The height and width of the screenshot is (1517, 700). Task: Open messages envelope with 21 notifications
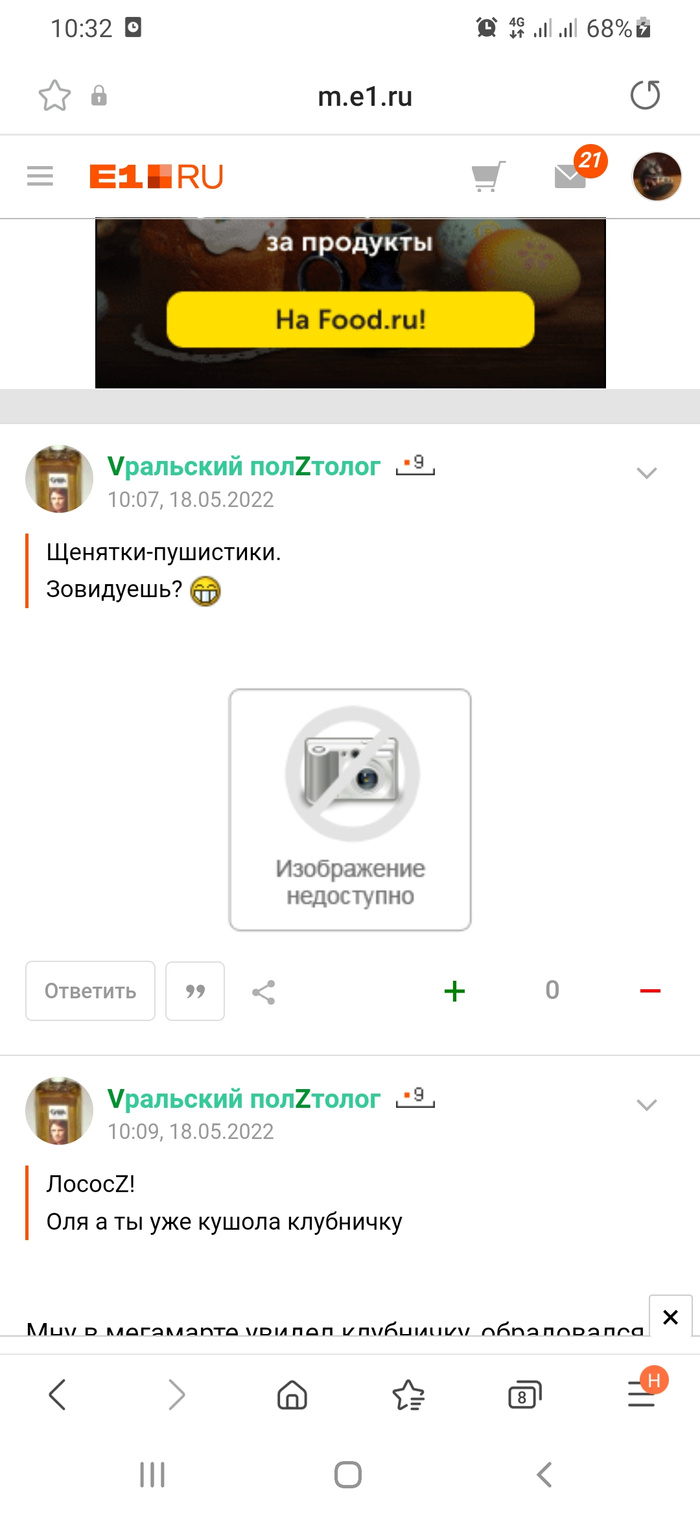[x=570, y=177]
